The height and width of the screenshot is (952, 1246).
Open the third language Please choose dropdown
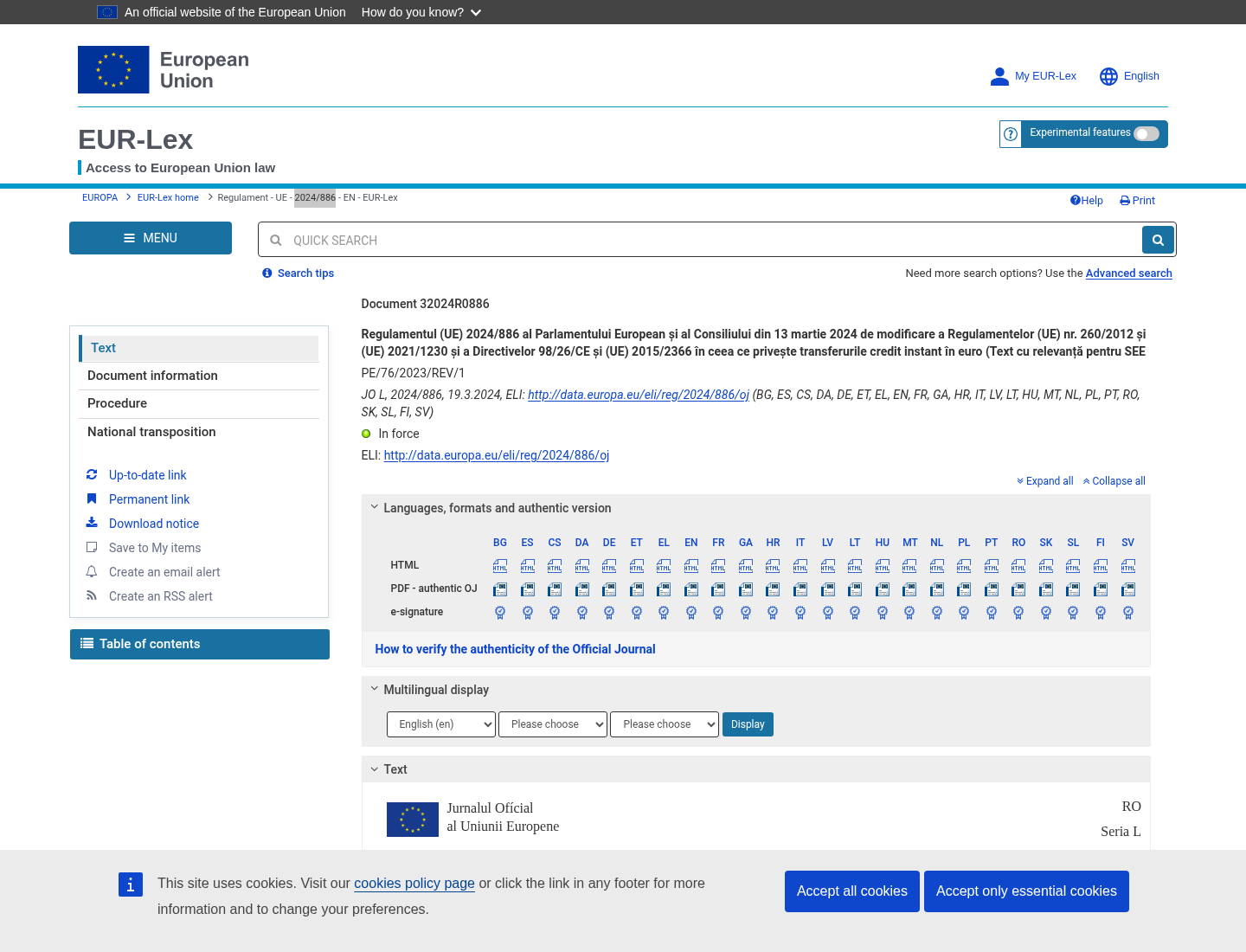(665, 724)
